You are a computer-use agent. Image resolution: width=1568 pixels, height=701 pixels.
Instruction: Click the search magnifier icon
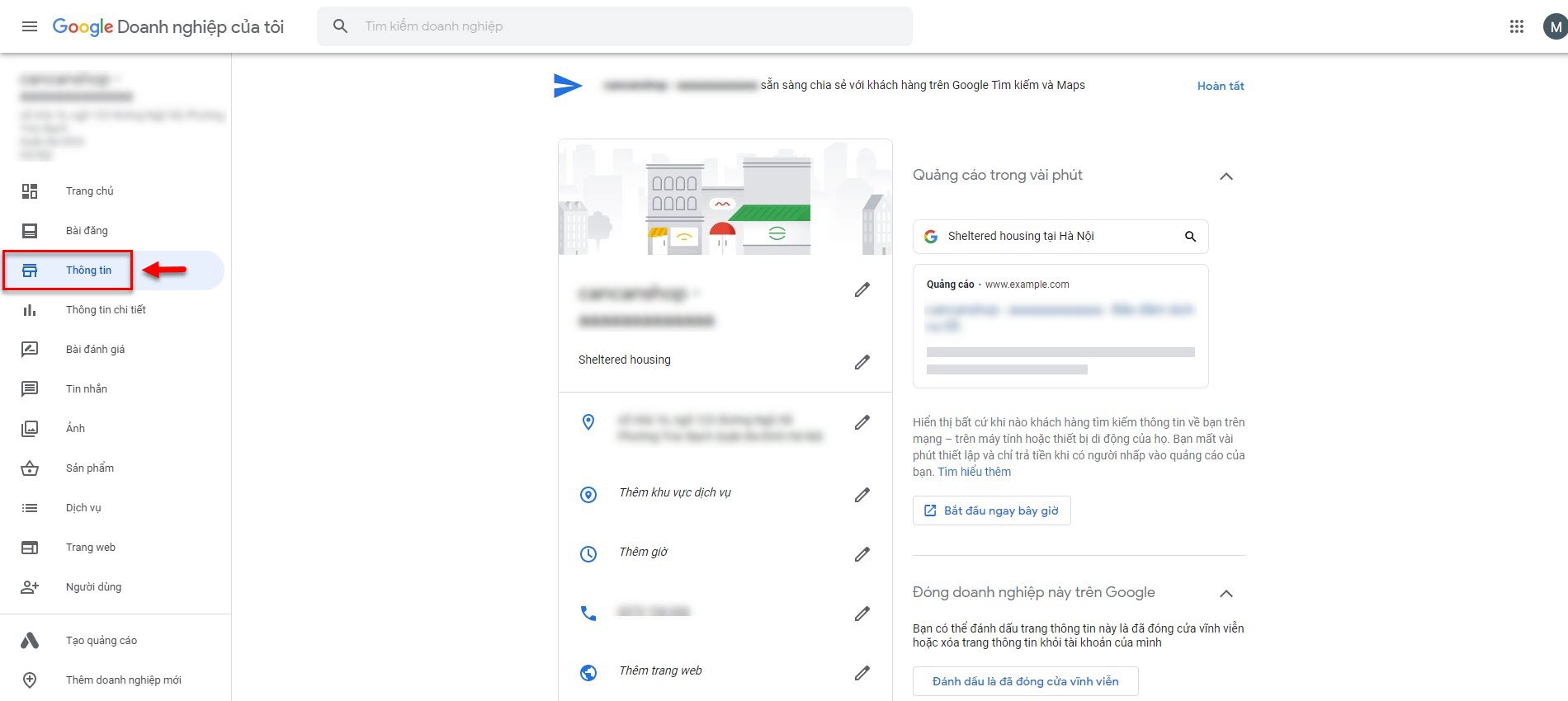click(x=340, y=26)
